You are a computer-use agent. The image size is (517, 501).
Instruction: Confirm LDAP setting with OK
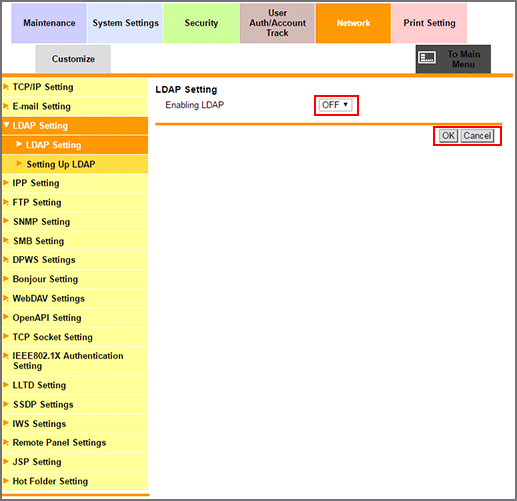(x=448, y=136)
